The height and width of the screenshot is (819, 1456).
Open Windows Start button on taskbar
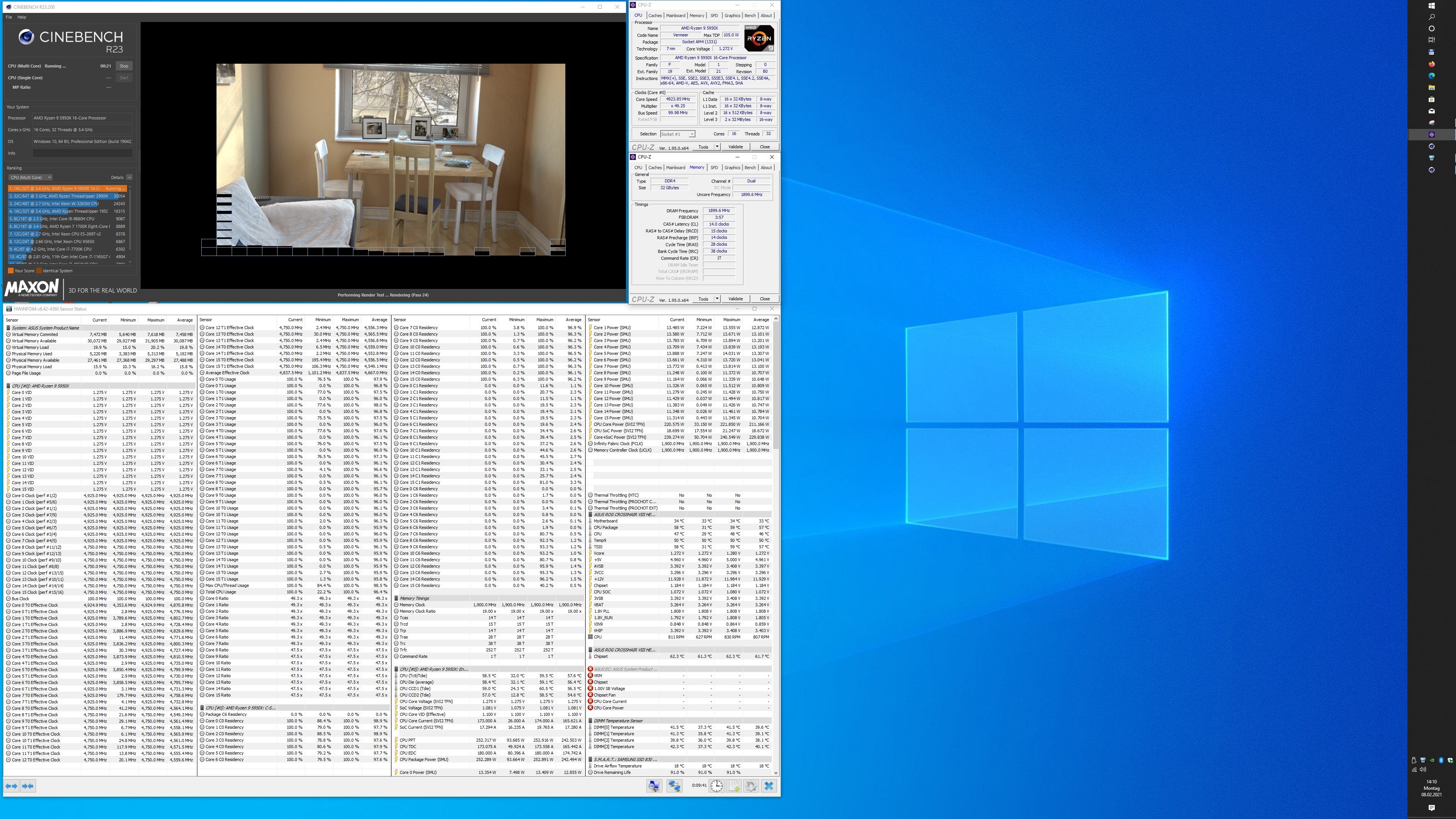click(x=1432, y=5)
